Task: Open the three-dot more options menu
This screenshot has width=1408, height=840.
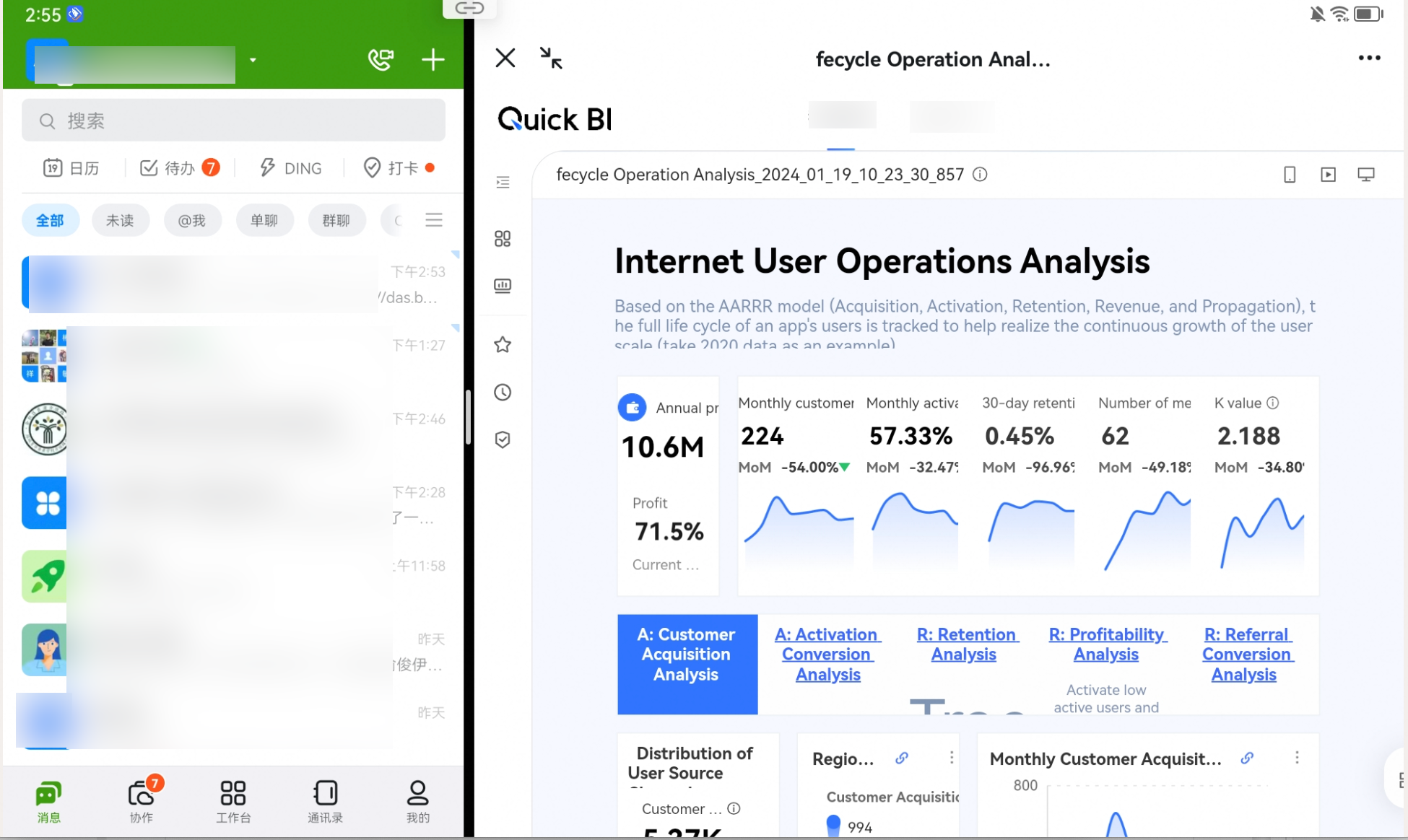Action: (1369, 58)
